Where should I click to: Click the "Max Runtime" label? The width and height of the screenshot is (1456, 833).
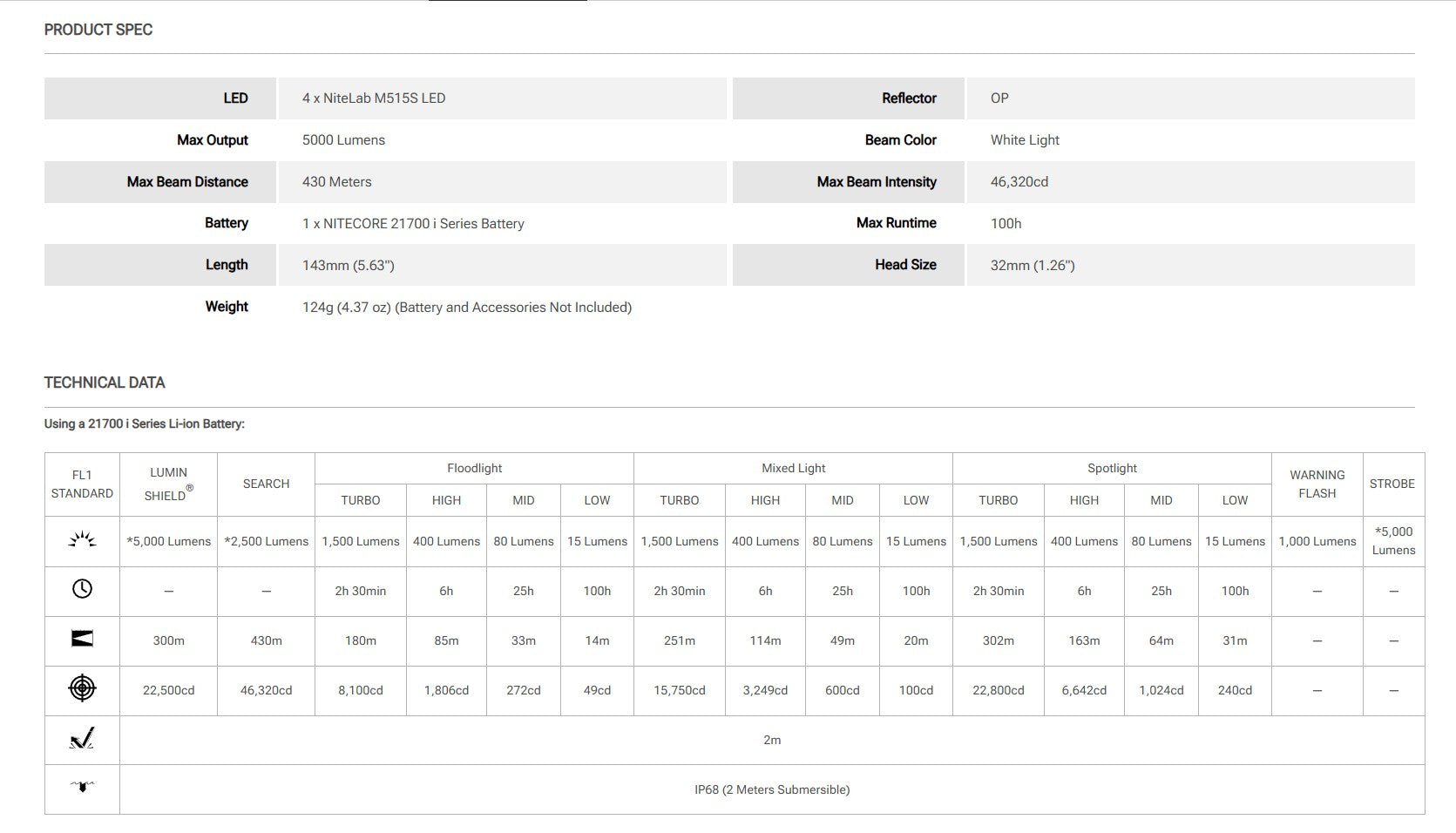[x=897, y=223]
